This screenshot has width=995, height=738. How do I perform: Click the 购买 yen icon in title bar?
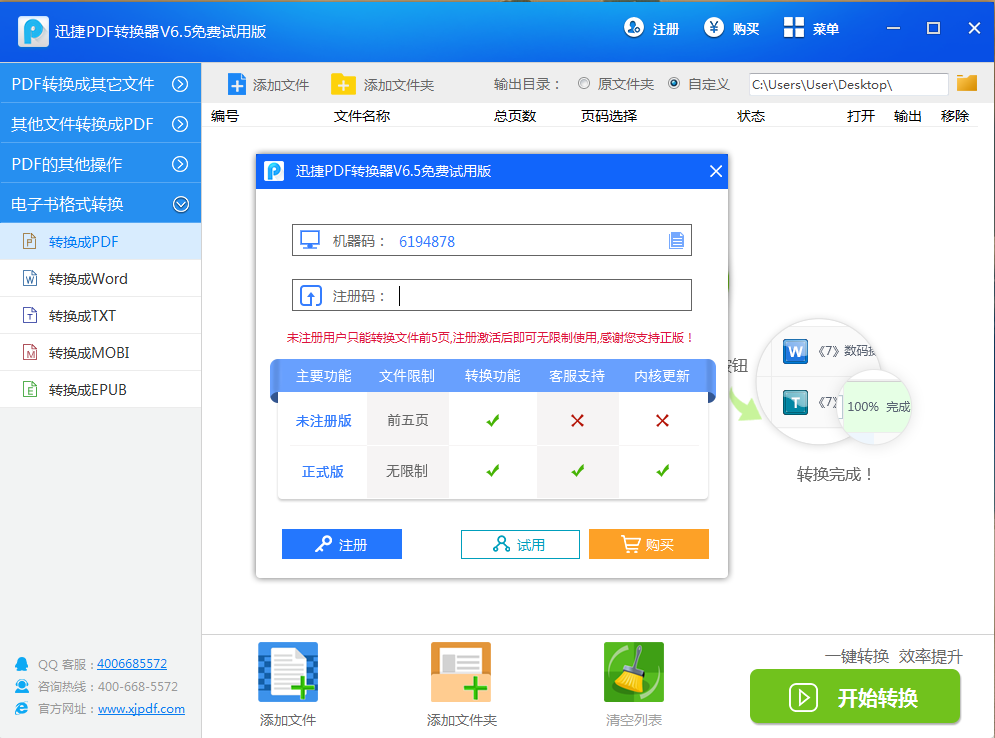pyautogui.click(x=714, y=28)
